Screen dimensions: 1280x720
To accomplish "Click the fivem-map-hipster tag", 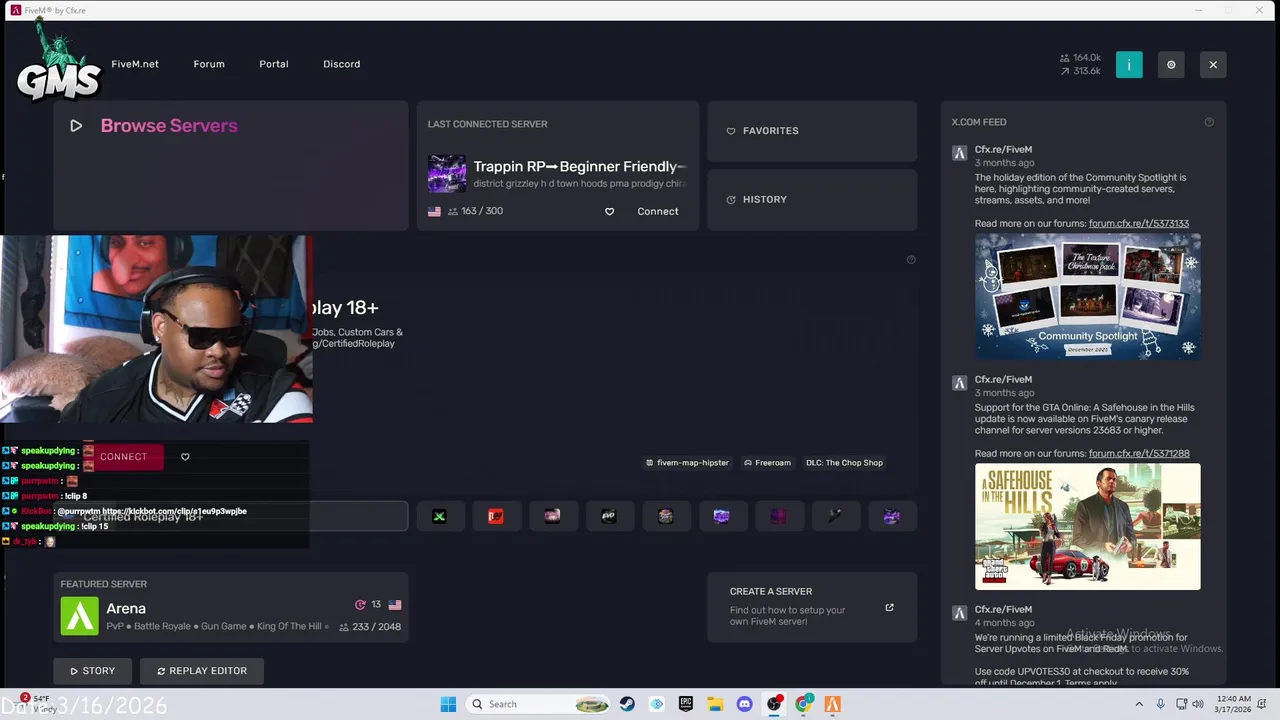I will [x=688, y=463].
